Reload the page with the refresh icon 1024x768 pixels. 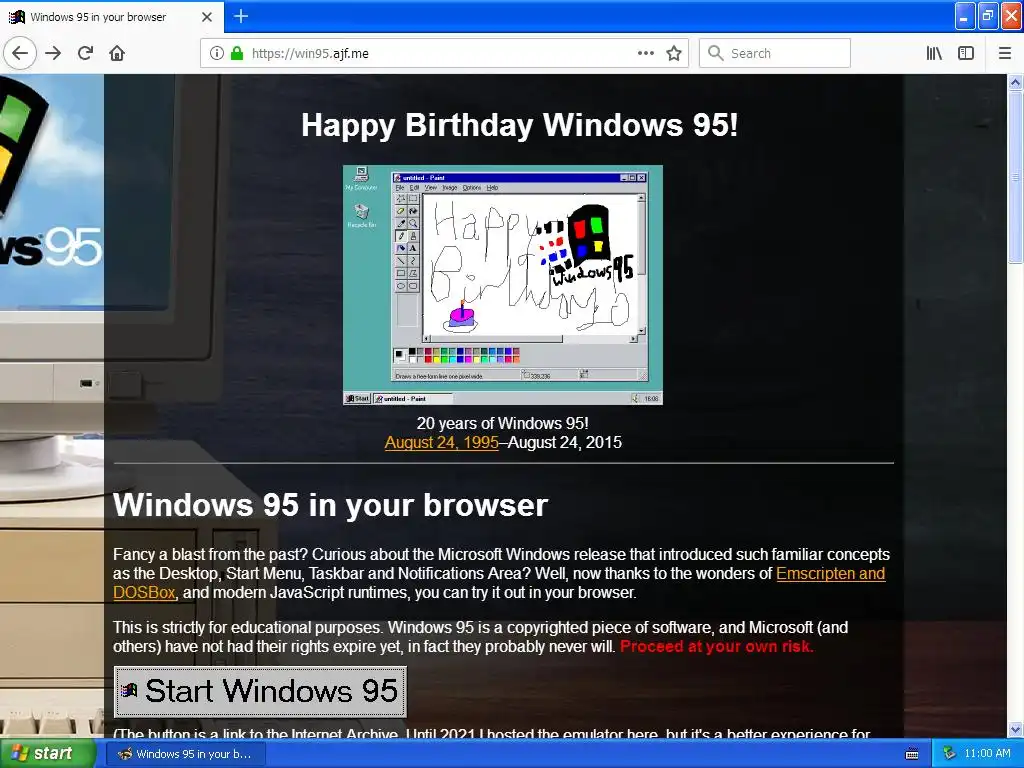point(85,53)
